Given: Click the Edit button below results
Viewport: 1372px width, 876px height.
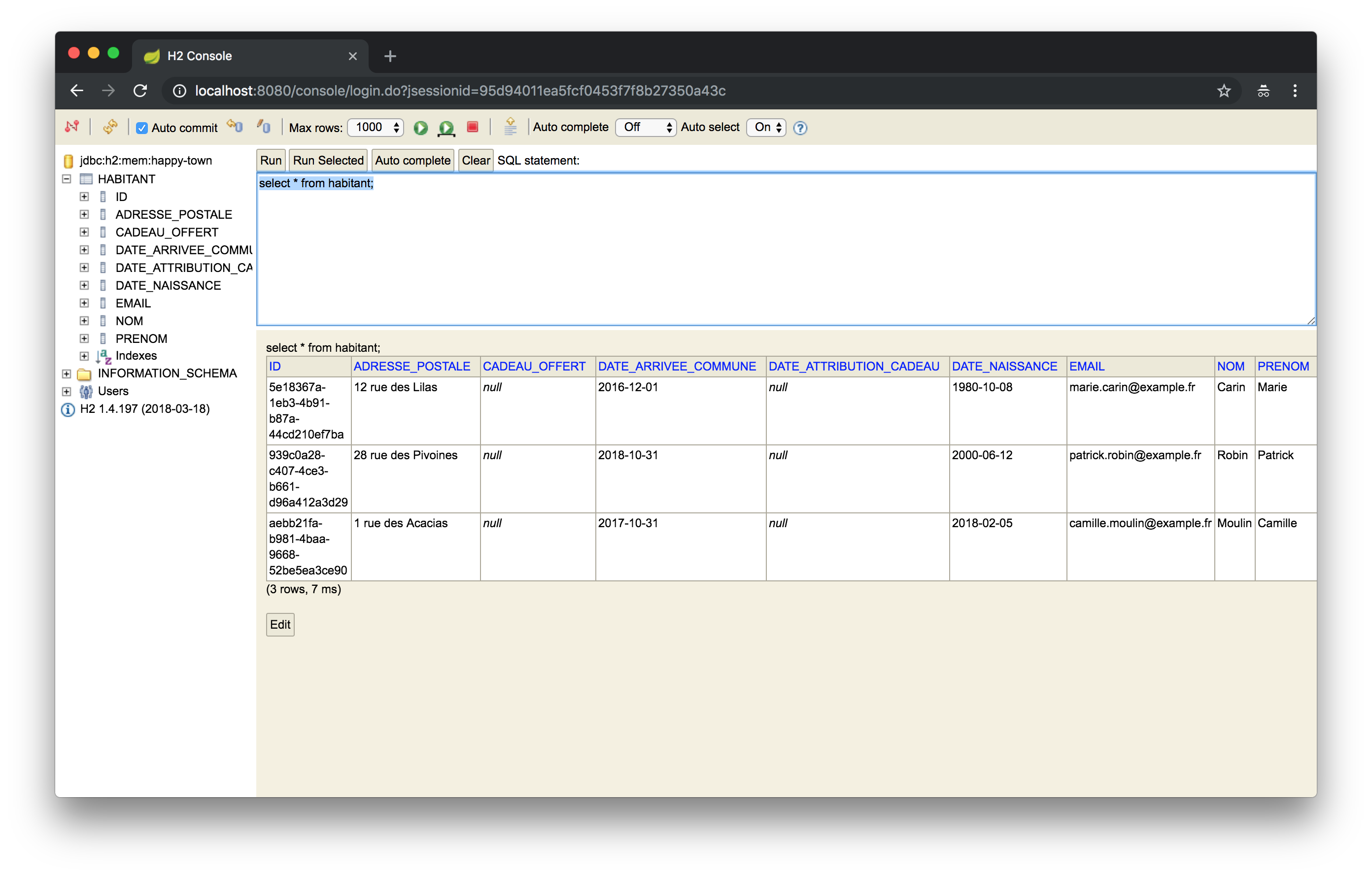Looking at the screenshot, I should coord(280,624).
